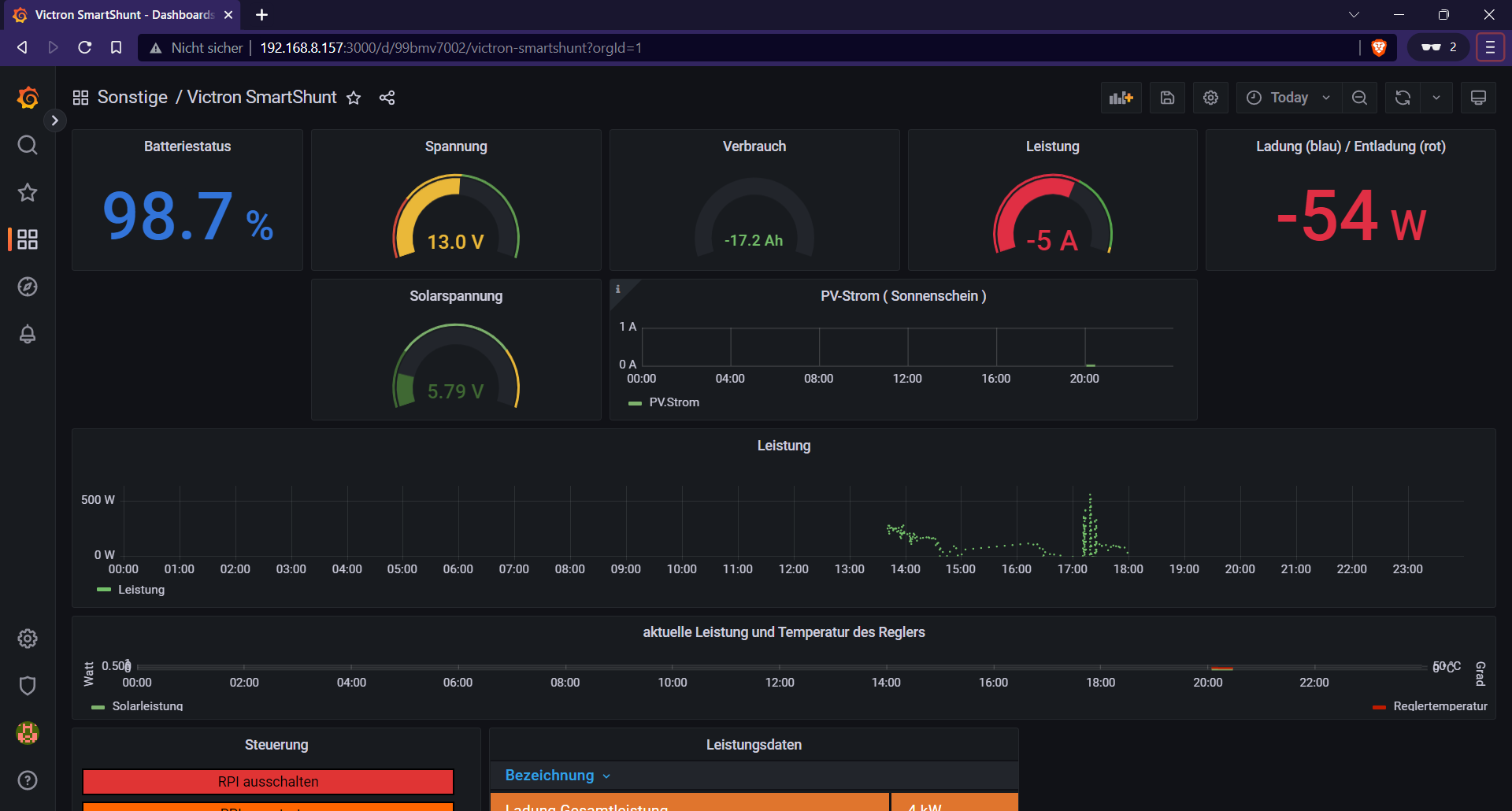1512x811 pixels.
Task: Sort table by Bezeichnung column header
Action: point(550,776)
